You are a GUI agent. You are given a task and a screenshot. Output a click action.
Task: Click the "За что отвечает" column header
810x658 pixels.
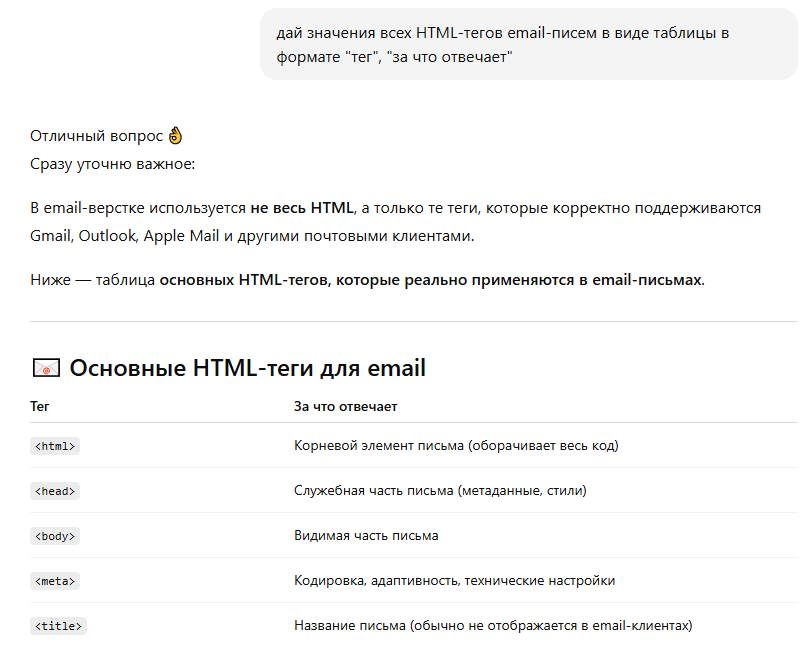pyautogui.click(x=345, y=406)
